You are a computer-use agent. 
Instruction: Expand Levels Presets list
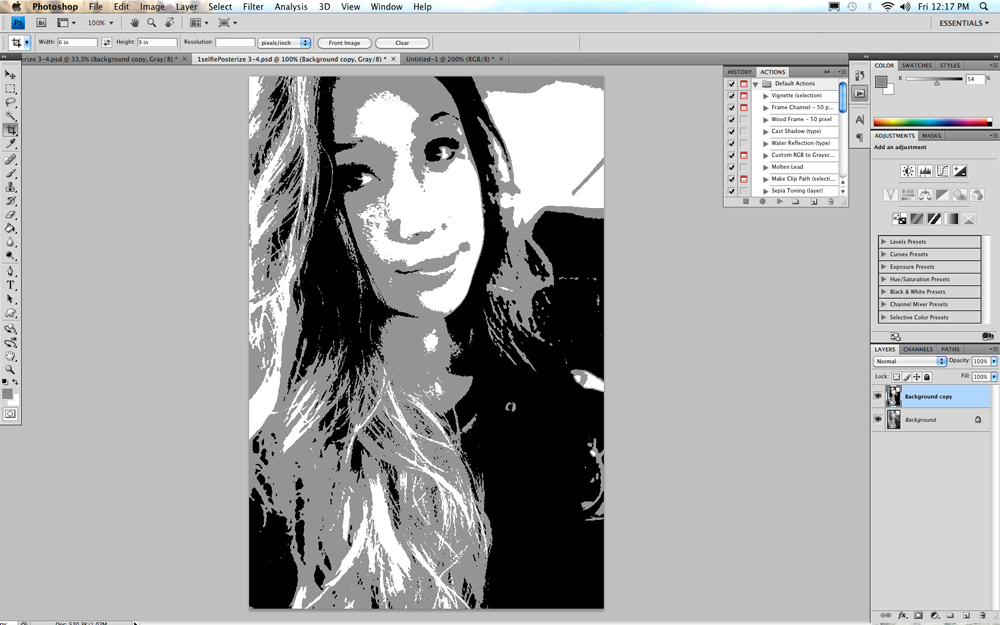pyautogui.click(x=883, y=242)
